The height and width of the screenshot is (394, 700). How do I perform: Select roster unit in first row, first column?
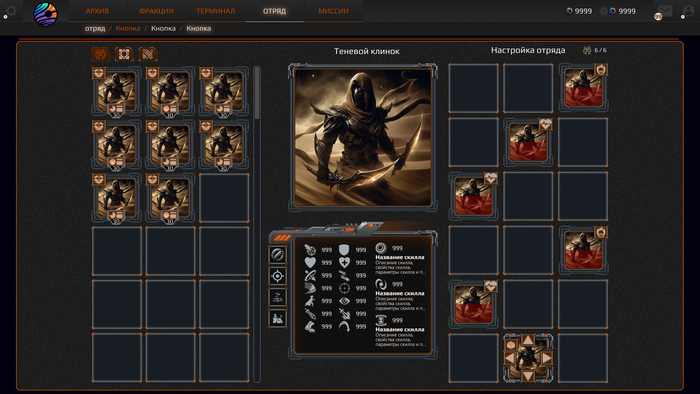117,91
